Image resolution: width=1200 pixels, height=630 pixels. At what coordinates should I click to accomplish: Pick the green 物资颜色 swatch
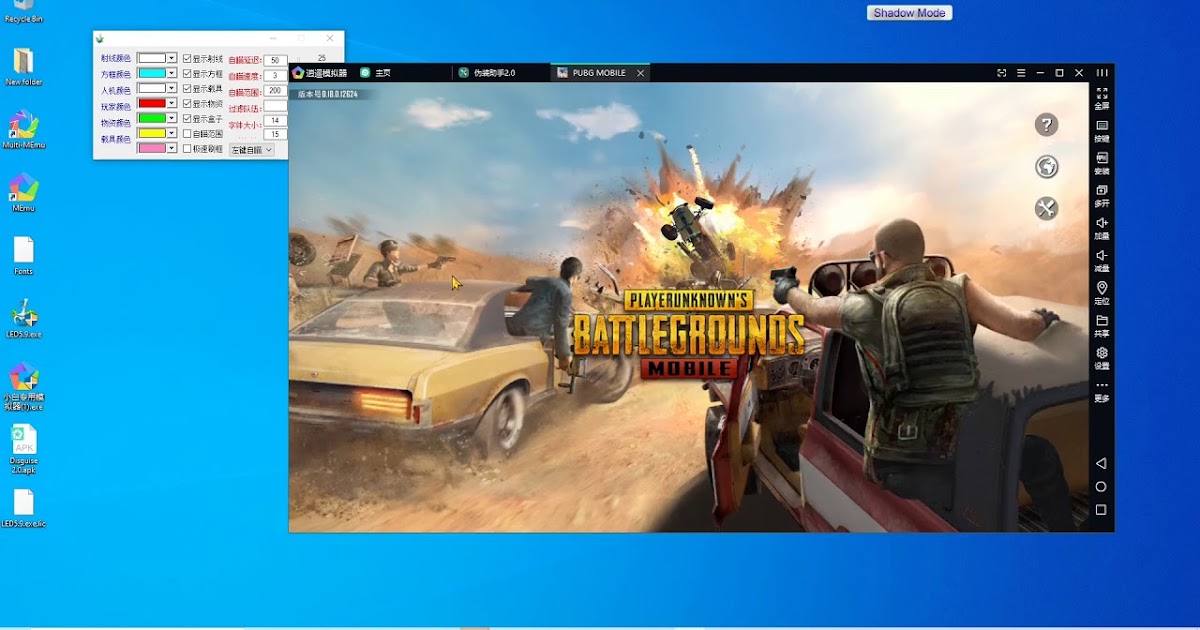pos(152,118)
